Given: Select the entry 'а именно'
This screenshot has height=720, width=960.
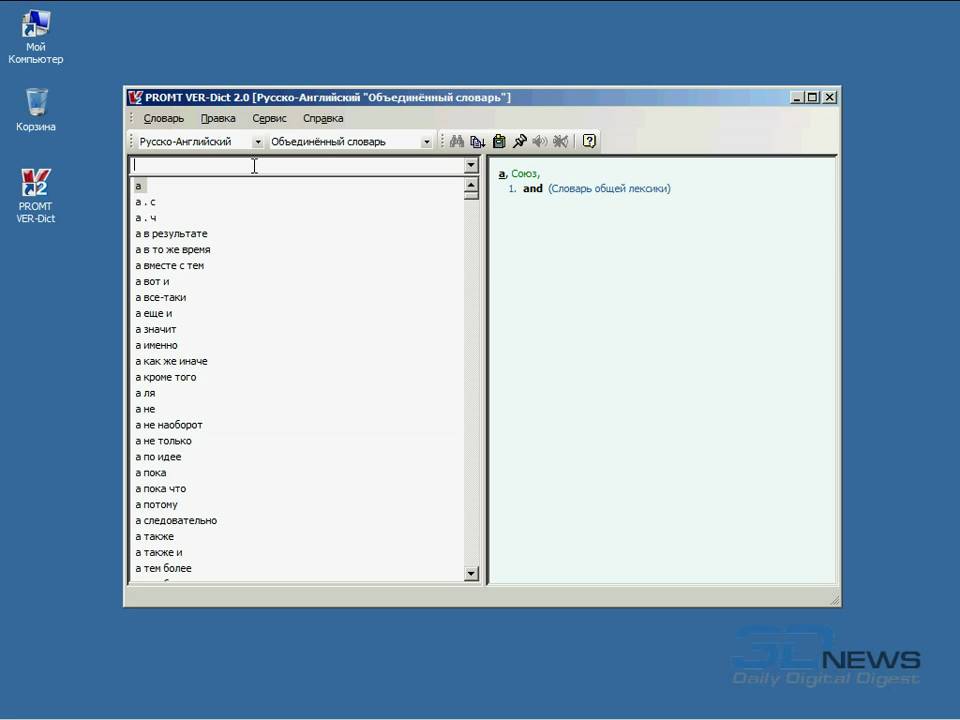Looking at the screenshot, I should tap(157, 345).
